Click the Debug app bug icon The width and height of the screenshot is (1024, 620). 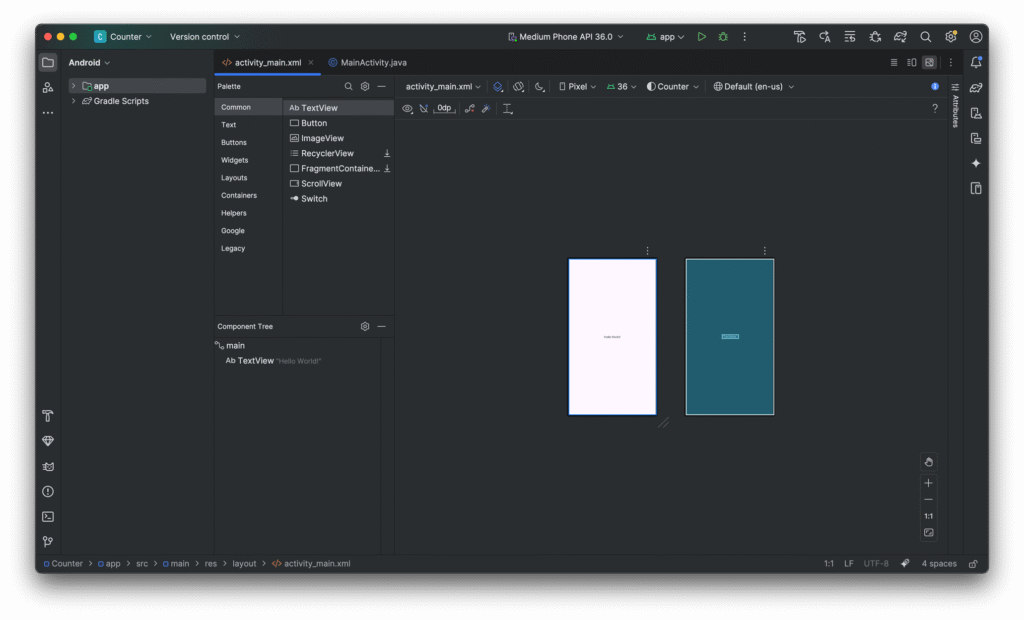pos(722,37)
